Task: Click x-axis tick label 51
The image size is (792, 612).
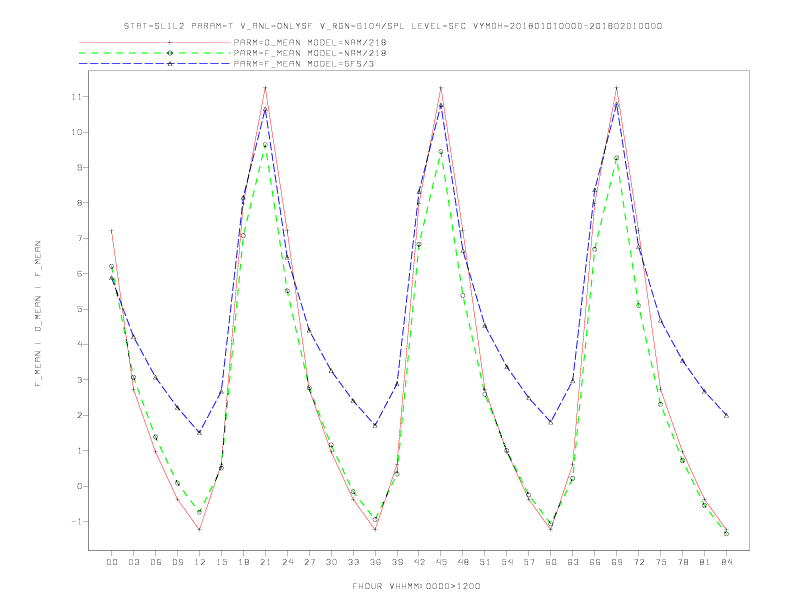Action: pyautogui.click(x=485, y=562)
